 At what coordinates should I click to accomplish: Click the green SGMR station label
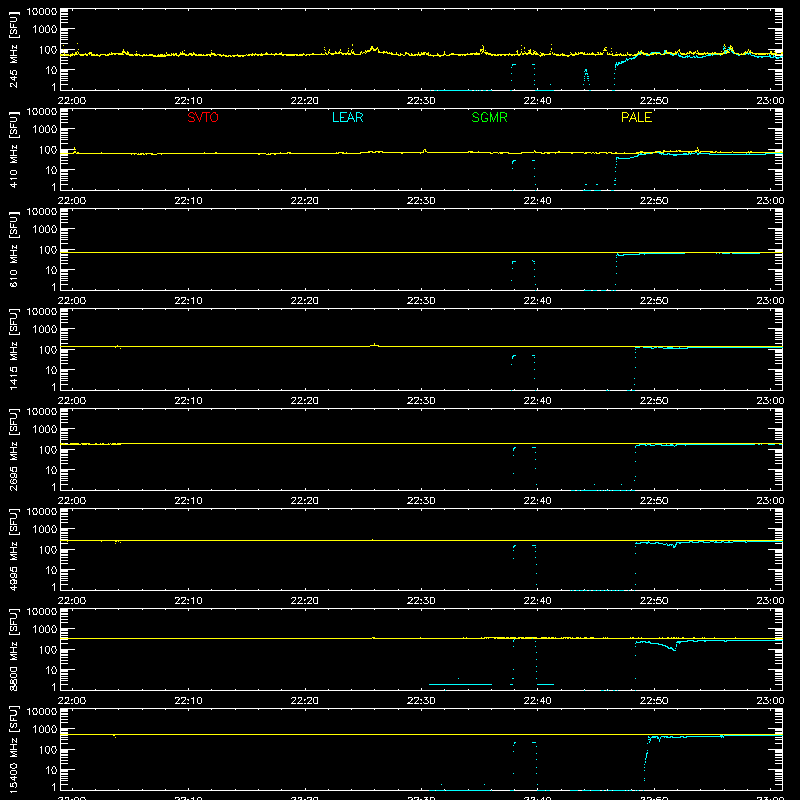(489, 117)
